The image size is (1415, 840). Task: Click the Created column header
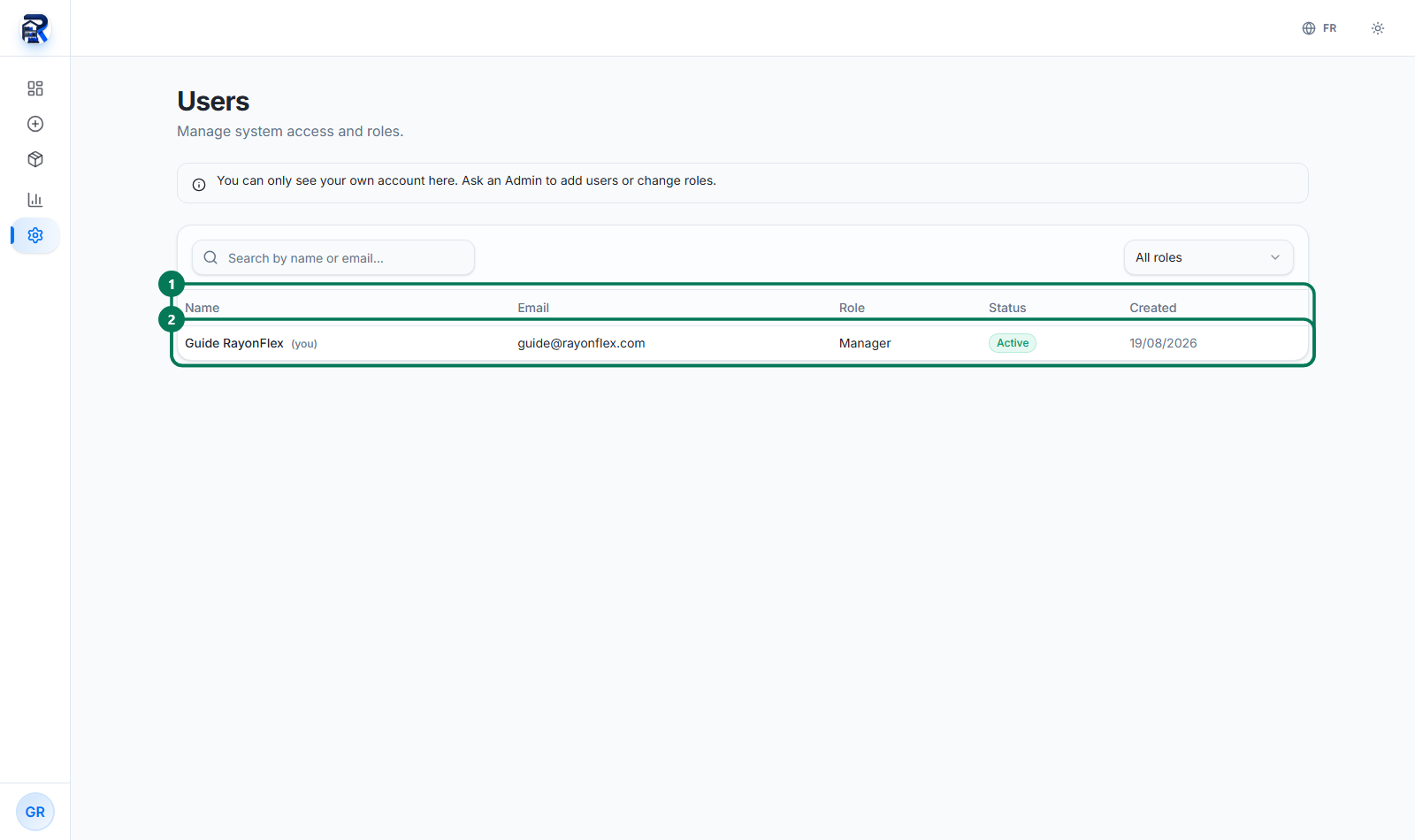click(x=1153, y=308)
